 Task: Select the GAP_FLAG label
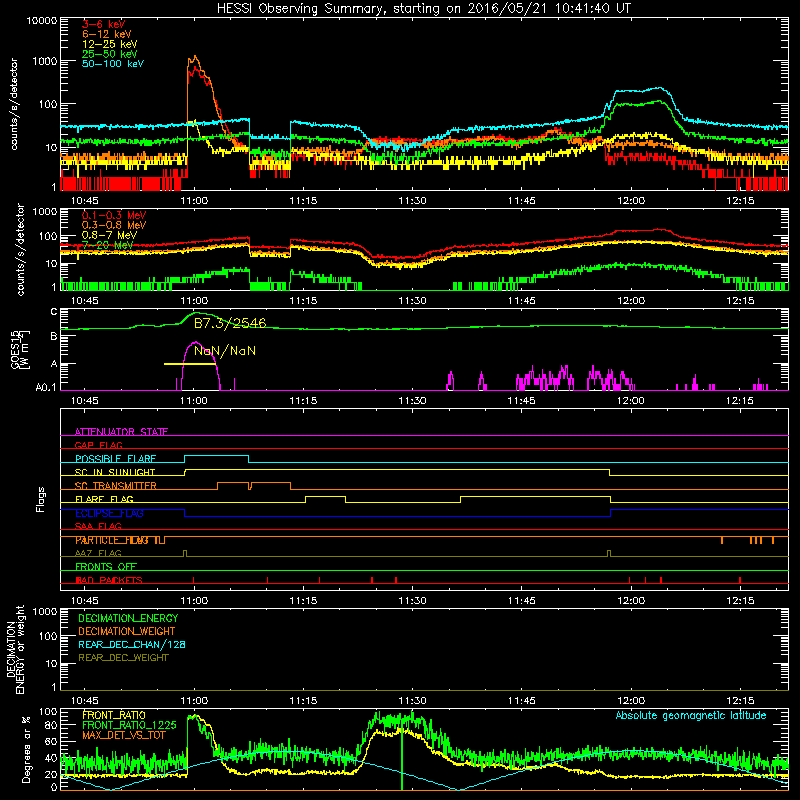pos(98,445)
